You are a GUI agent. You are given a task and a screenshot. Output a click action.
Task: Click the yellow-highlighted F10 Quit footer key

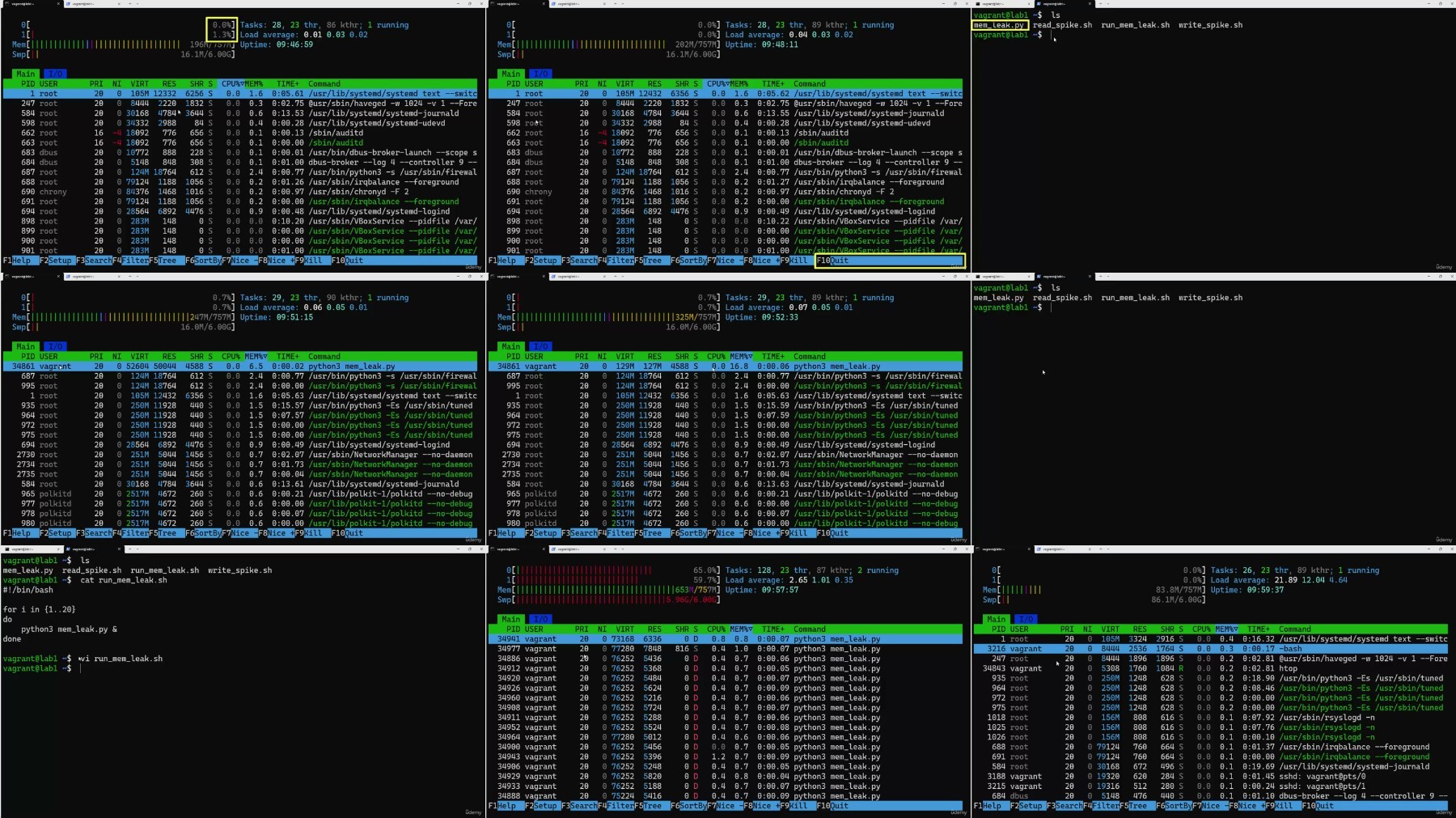(833, 261)
